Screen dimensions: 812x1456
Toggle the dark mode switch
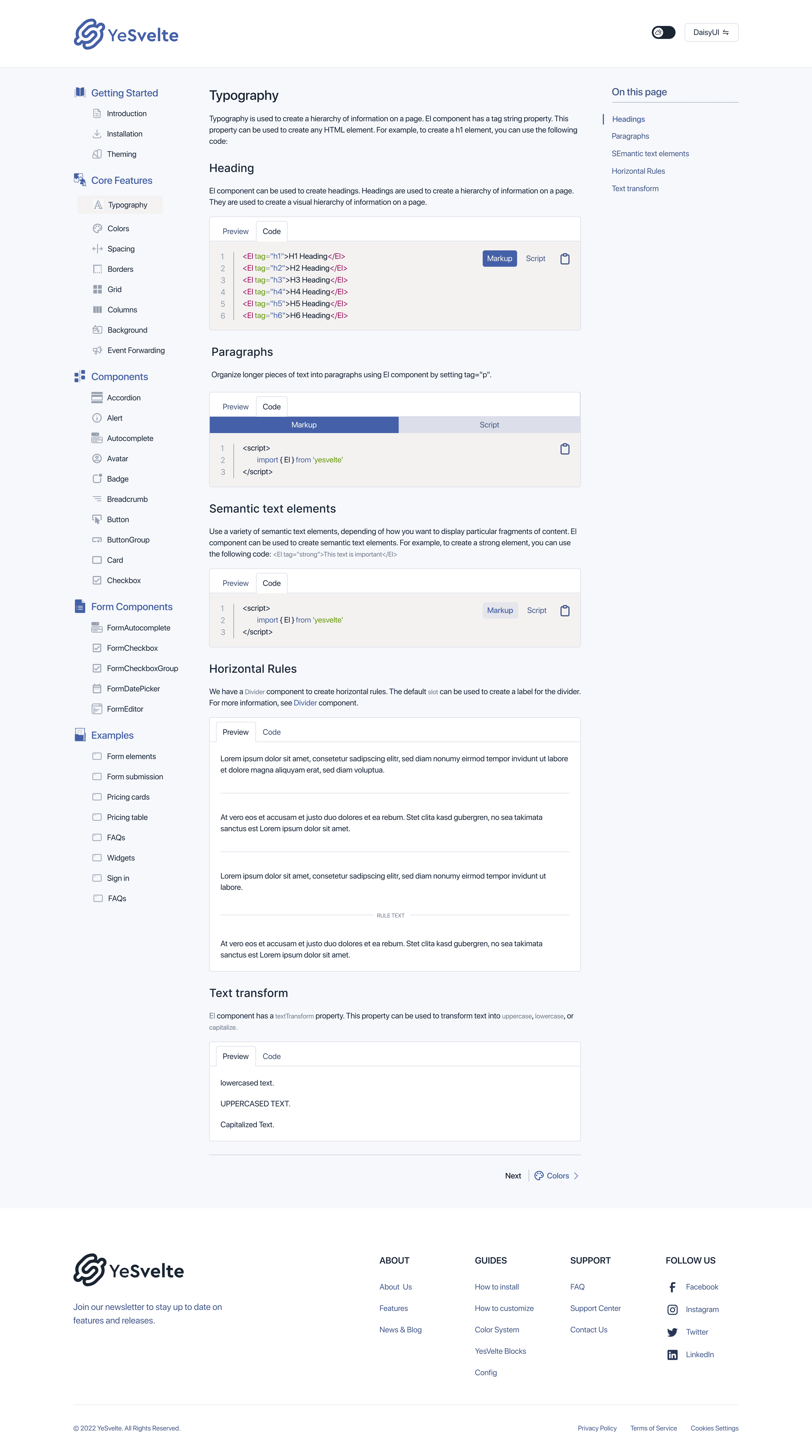pos(663,32)
